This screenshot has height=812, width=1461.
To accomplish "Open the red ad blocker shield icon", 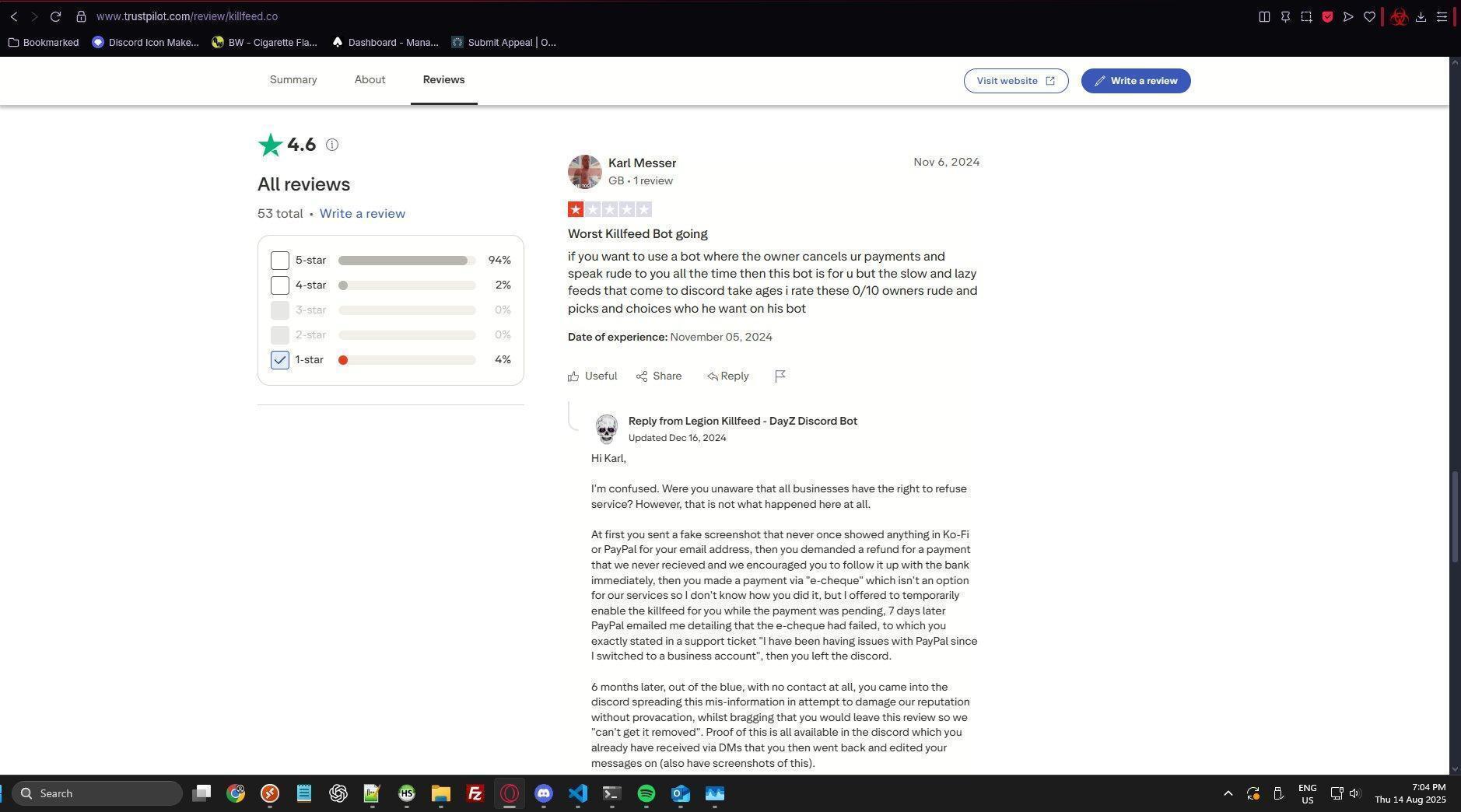I will pos(1327,16).
